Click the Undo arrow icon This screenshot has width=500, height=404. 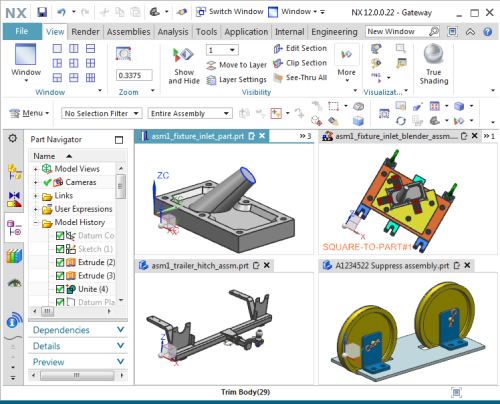tap(61, 12)
